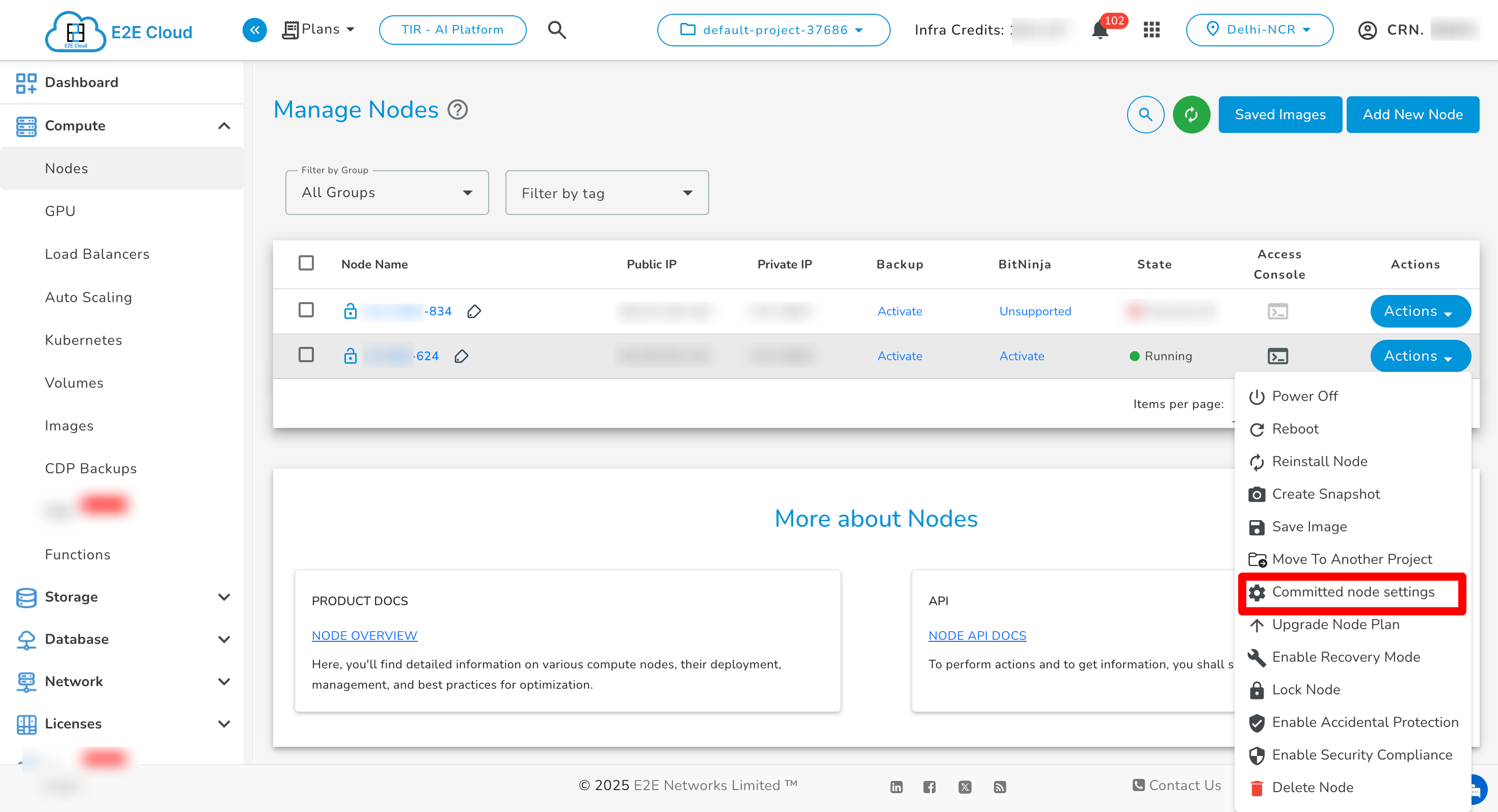Open the apps grid in the top bar
The width and height of the screenshot is (1498, 812).
coord(1151,30)
